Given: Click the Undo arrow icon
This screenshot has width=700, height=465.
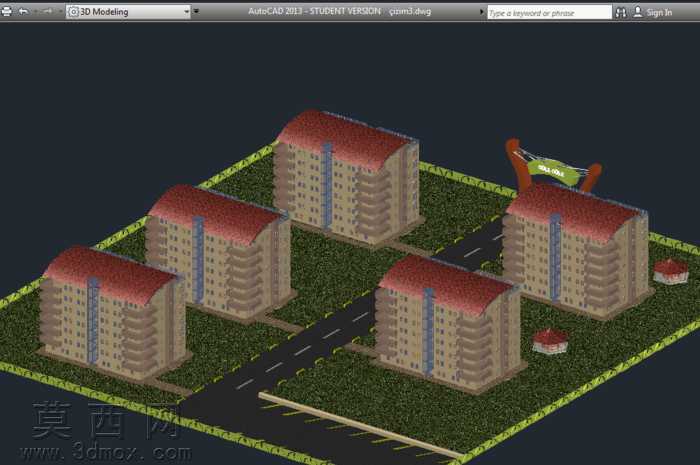Looking at the screenshot, I should pyautogui.click(x=24, y=12).
